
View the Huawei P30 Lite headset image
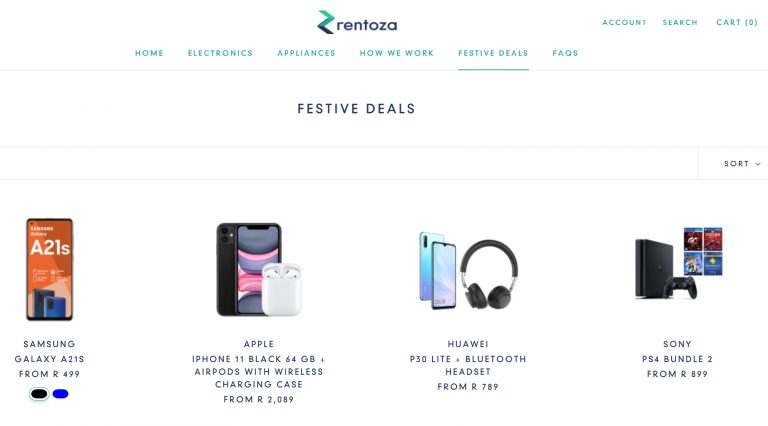[x=468, y=270]
